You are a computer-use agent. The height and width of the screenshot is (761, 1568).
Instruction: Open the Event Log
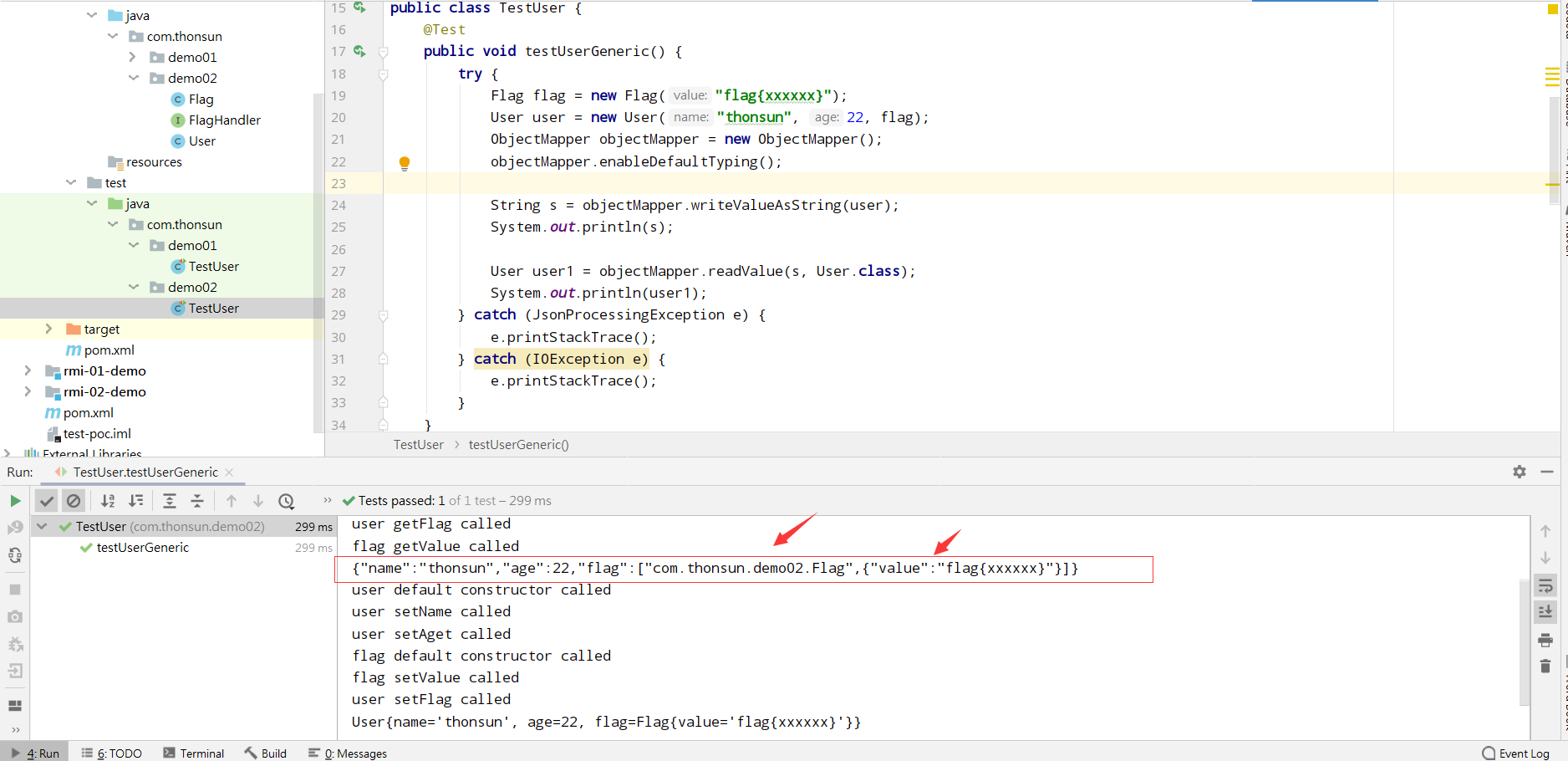tap(1516, 753)
